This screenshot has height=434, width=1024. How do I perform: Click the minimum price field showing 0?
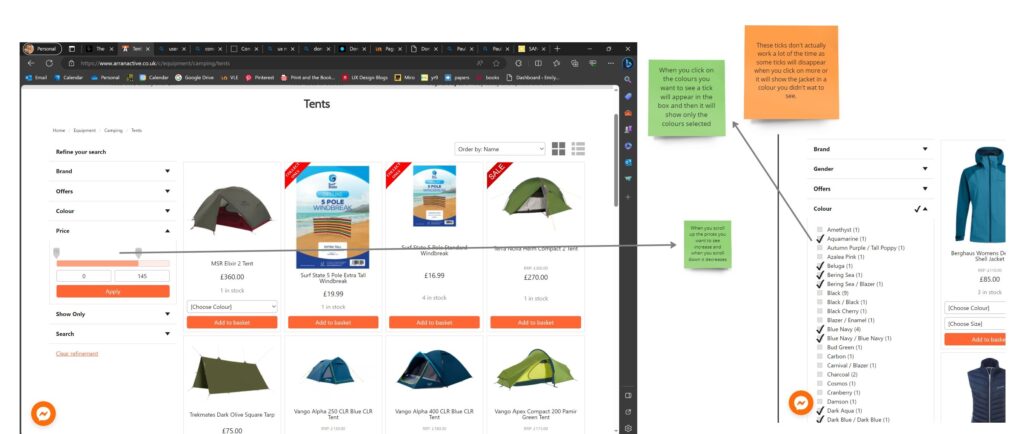coord(84,277)
